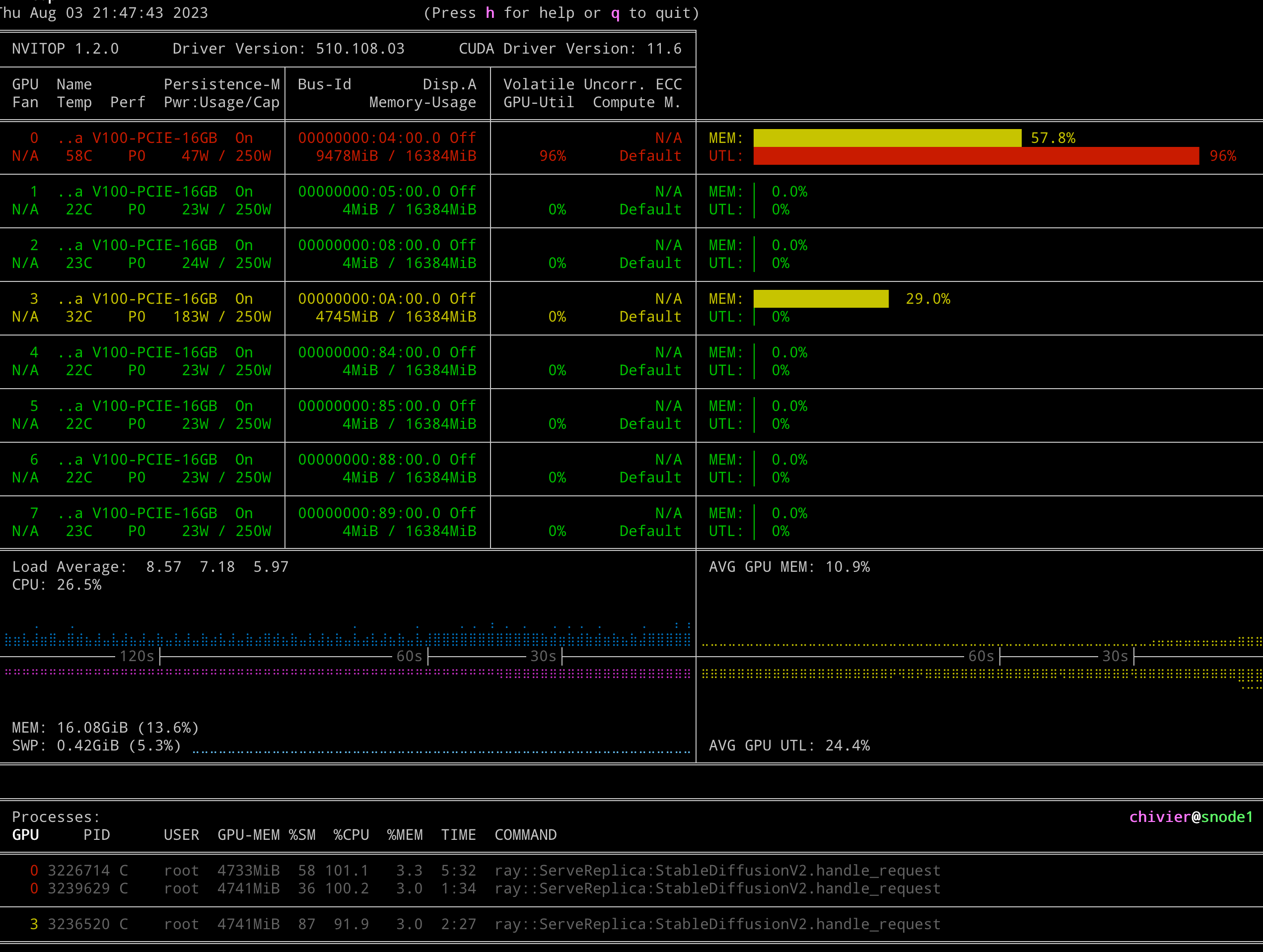The image size is (1263, 952).
Task: Click the %SM column header
Action: pos(302,835)
